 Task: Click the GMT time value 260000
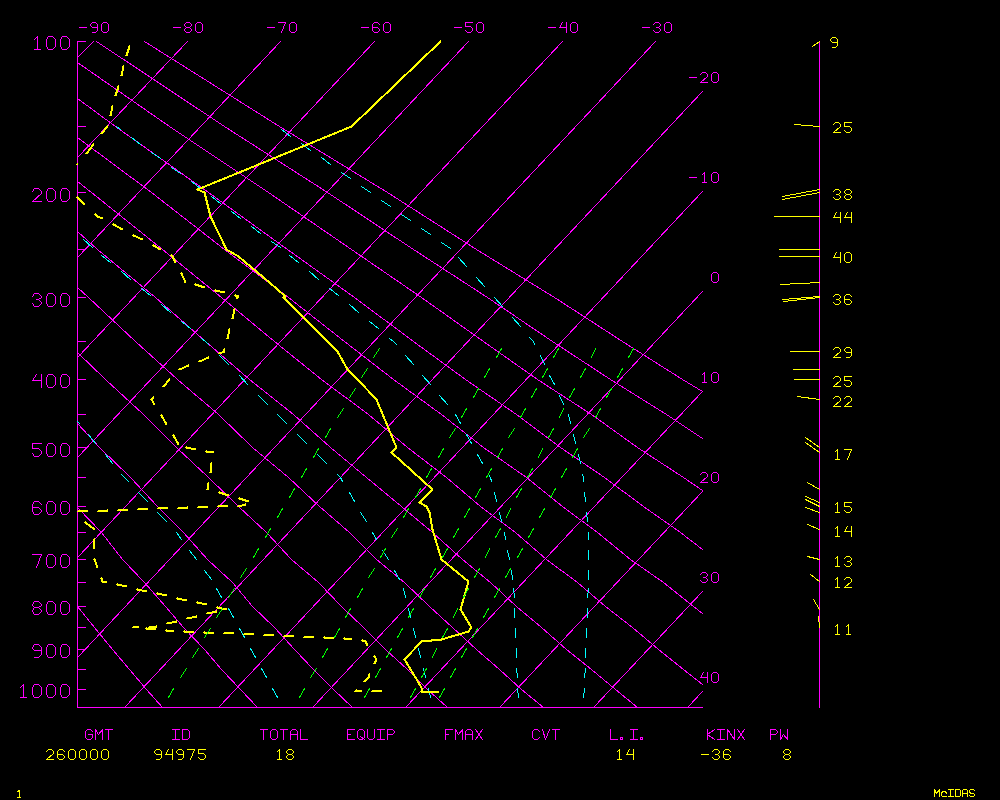pyautogui.click(x=77, y=755)
